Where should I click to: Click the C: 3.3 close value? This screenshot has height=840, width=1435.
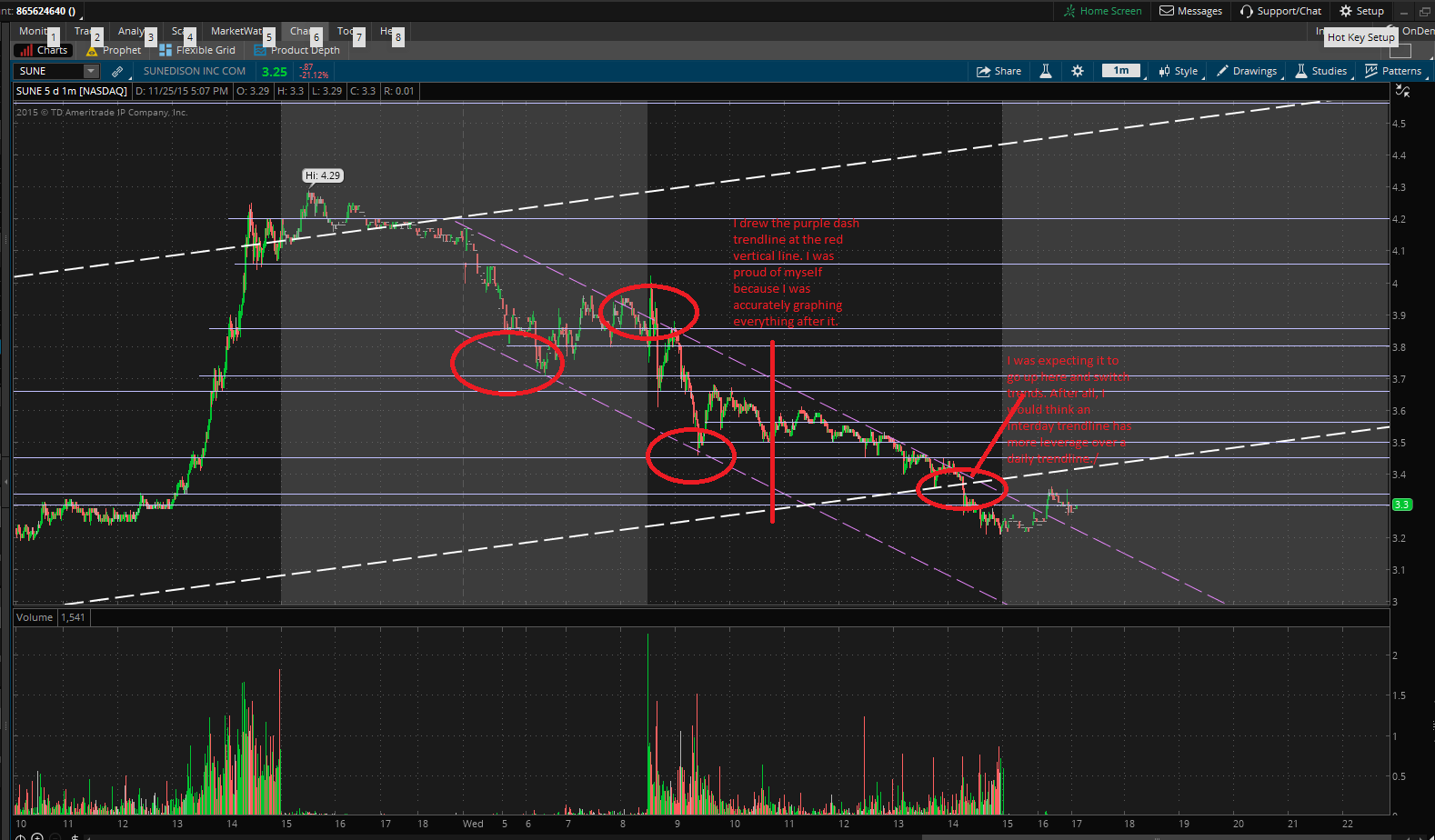363,91
